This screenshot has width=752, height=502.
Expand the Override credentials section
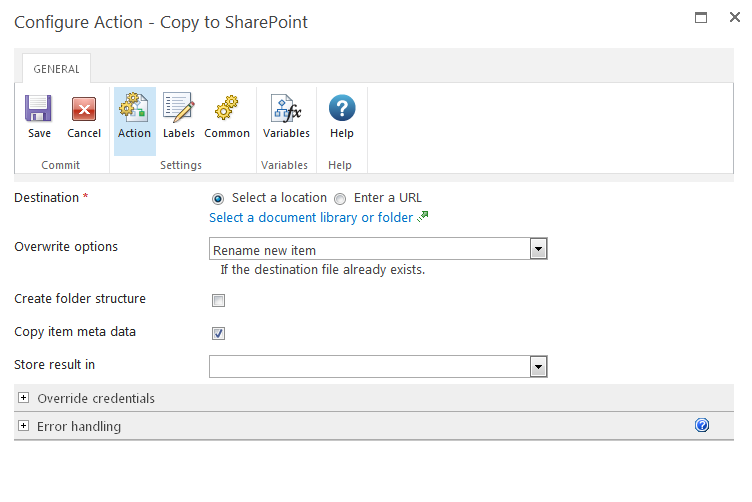24,398
